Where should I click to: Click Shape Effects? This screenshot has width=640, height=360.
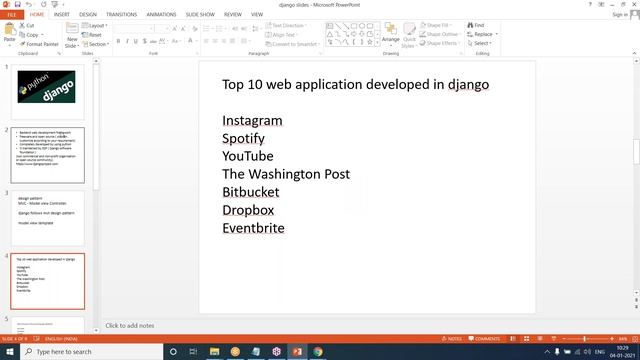440,43
